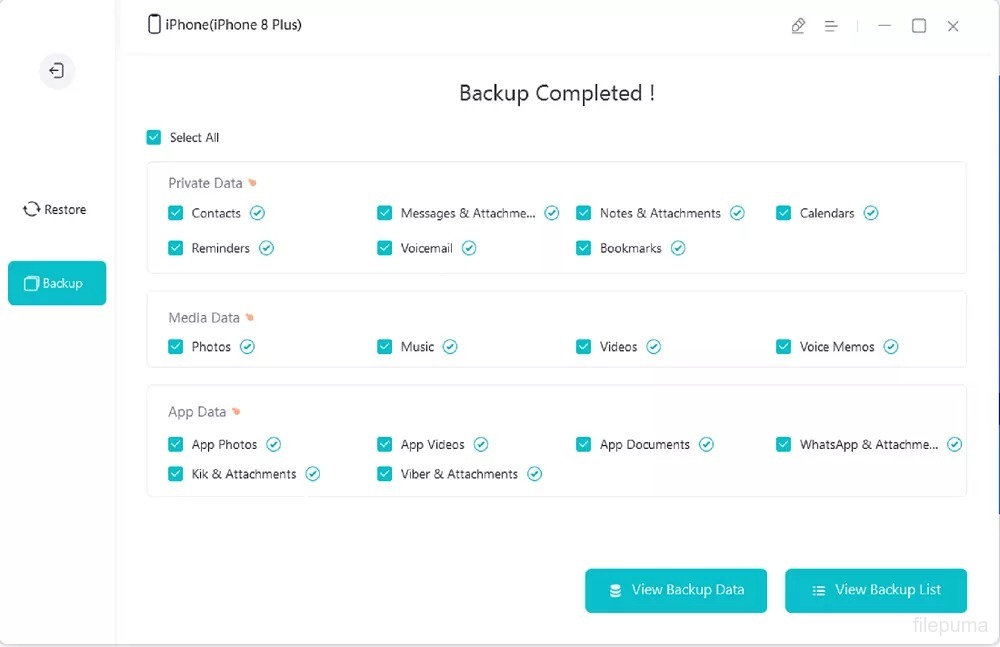Viewport: 1000px width, 647px height.
Task: Open the View Backup List button
Action: [x=876, y=590]
